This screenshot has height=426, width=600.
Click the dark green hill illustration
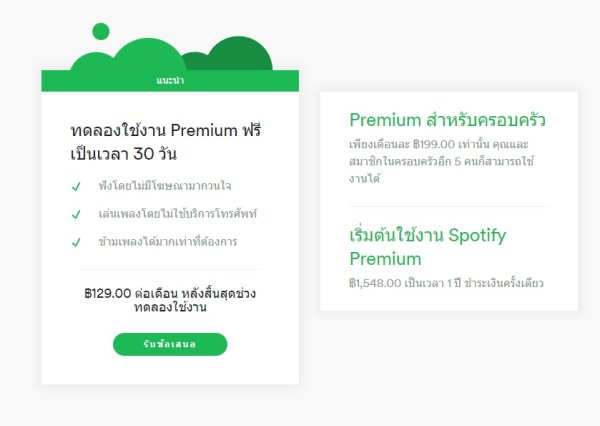(239, 54)
